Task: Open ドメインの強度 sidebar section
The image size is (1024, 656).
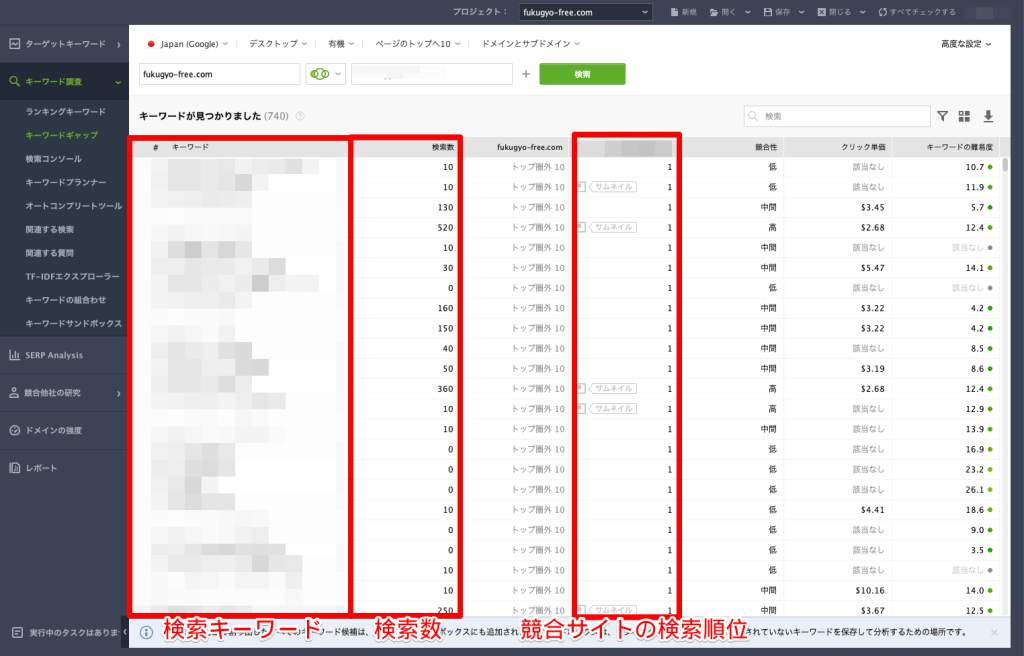Action: click(x=63, y=431)
